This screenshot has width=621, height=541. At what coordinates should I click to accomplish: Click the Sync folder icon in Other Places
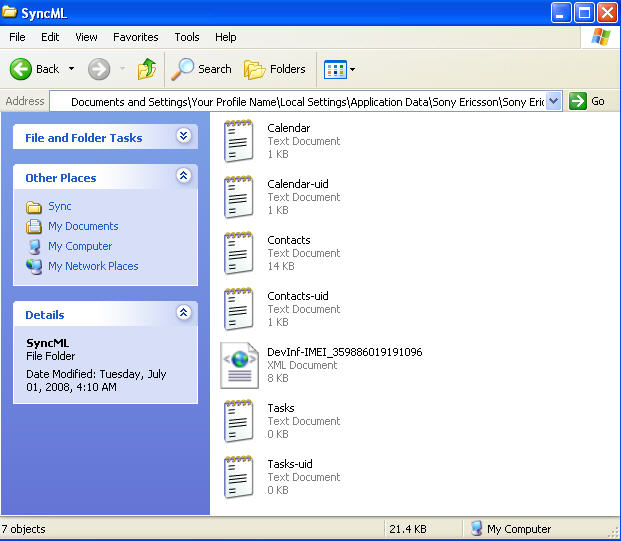pos(34,207)
